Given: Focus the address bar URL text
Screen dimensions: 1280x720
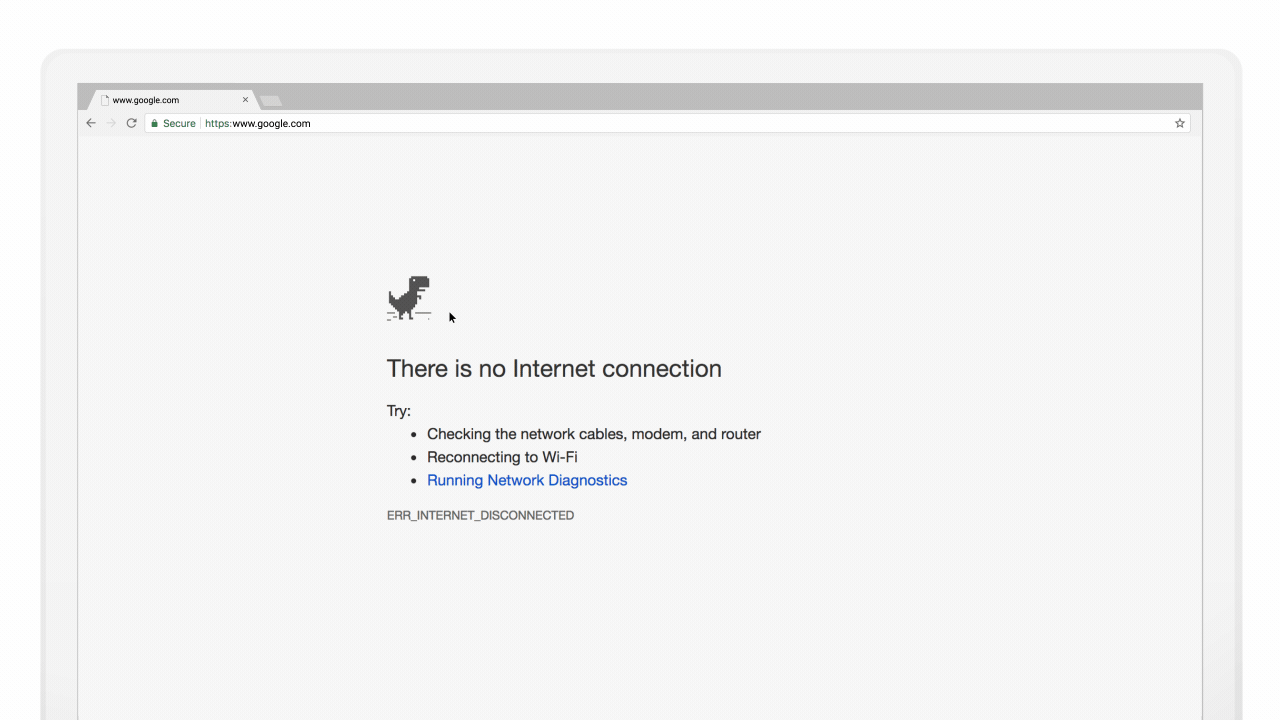Looking at the screenshot, I should click(x=271, y=124).
